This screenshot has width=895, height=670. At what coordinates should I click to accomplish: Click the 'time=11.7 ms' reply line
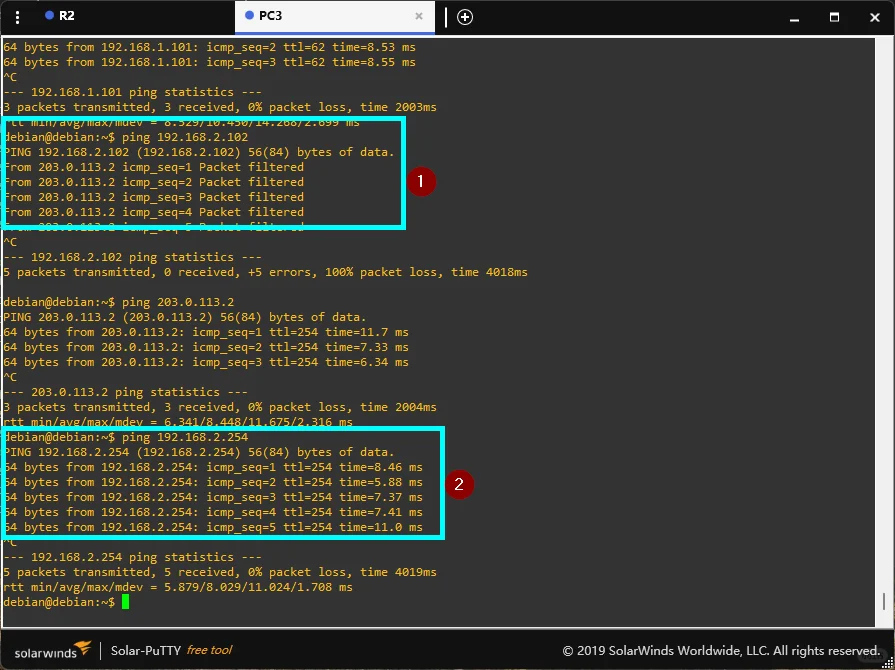206,332
